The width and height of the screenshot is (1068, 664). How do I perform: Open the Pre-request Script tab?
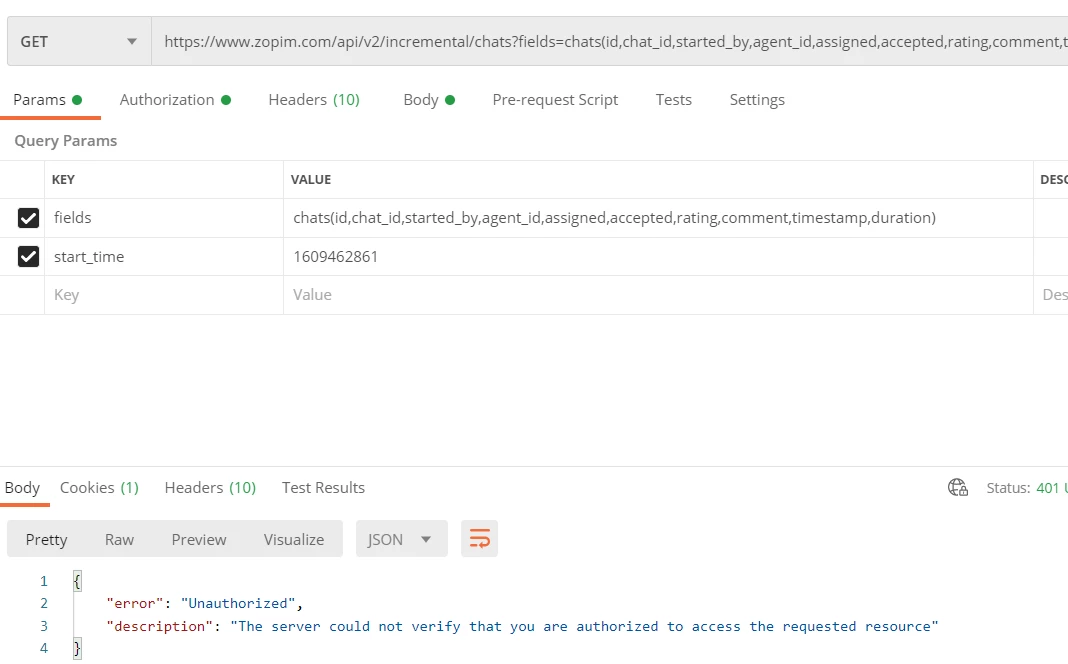(x=555, y=99)
